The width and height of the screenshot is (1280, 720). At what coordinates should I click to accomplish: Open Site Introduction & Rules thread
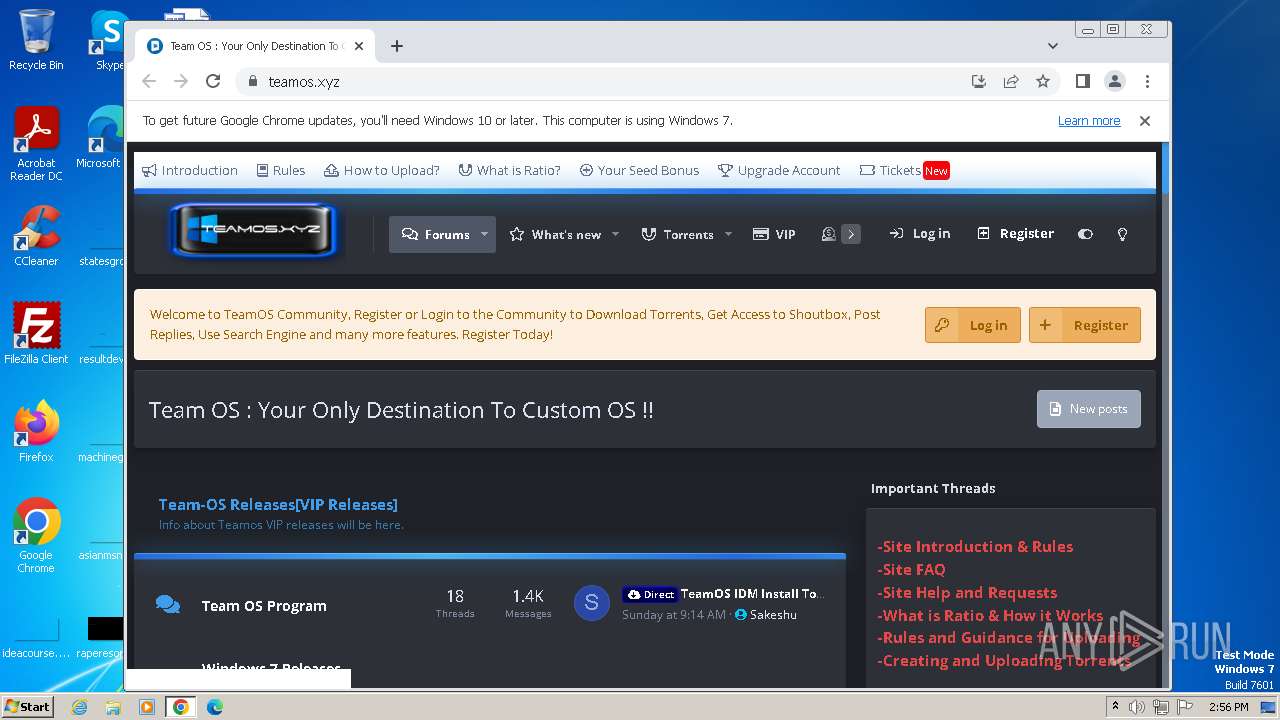coord(975,547)
